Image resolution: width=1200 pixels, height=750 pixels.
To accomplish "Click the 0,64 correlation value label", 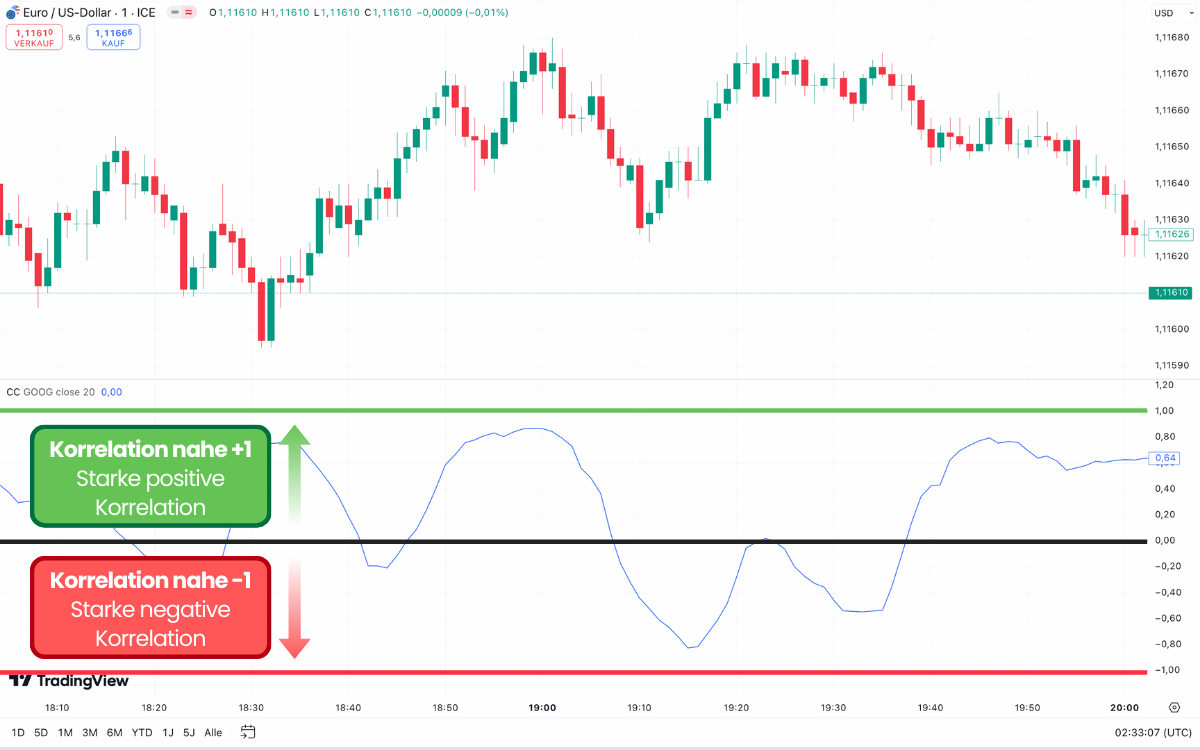I will pyautogui.click(x=1165, y=458).
